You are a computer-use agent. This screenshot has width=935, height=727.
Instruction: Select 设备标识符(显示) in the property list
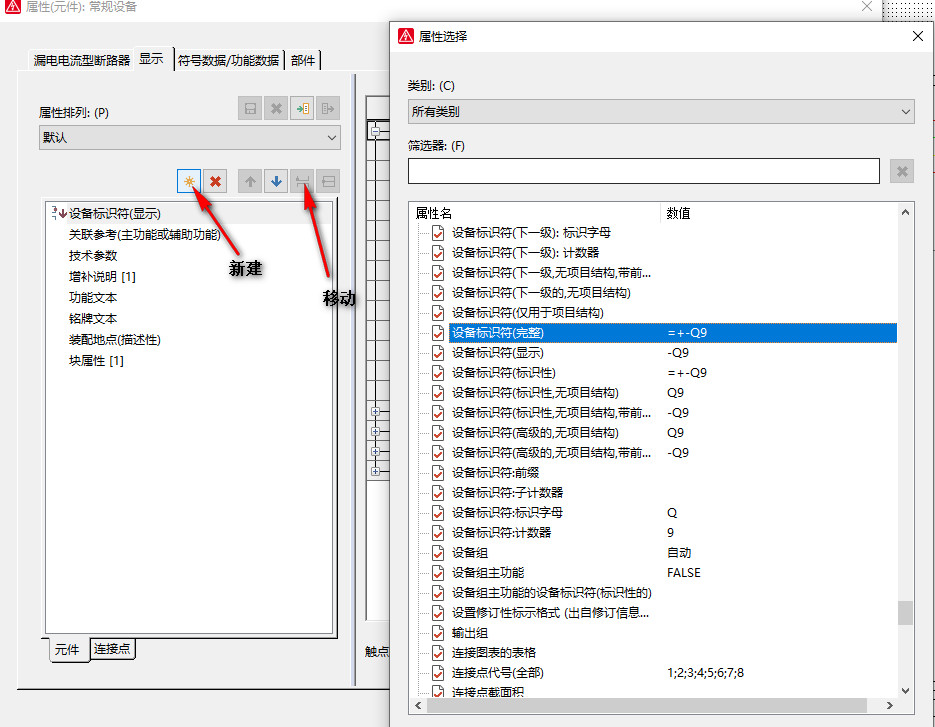click(115, 213)
